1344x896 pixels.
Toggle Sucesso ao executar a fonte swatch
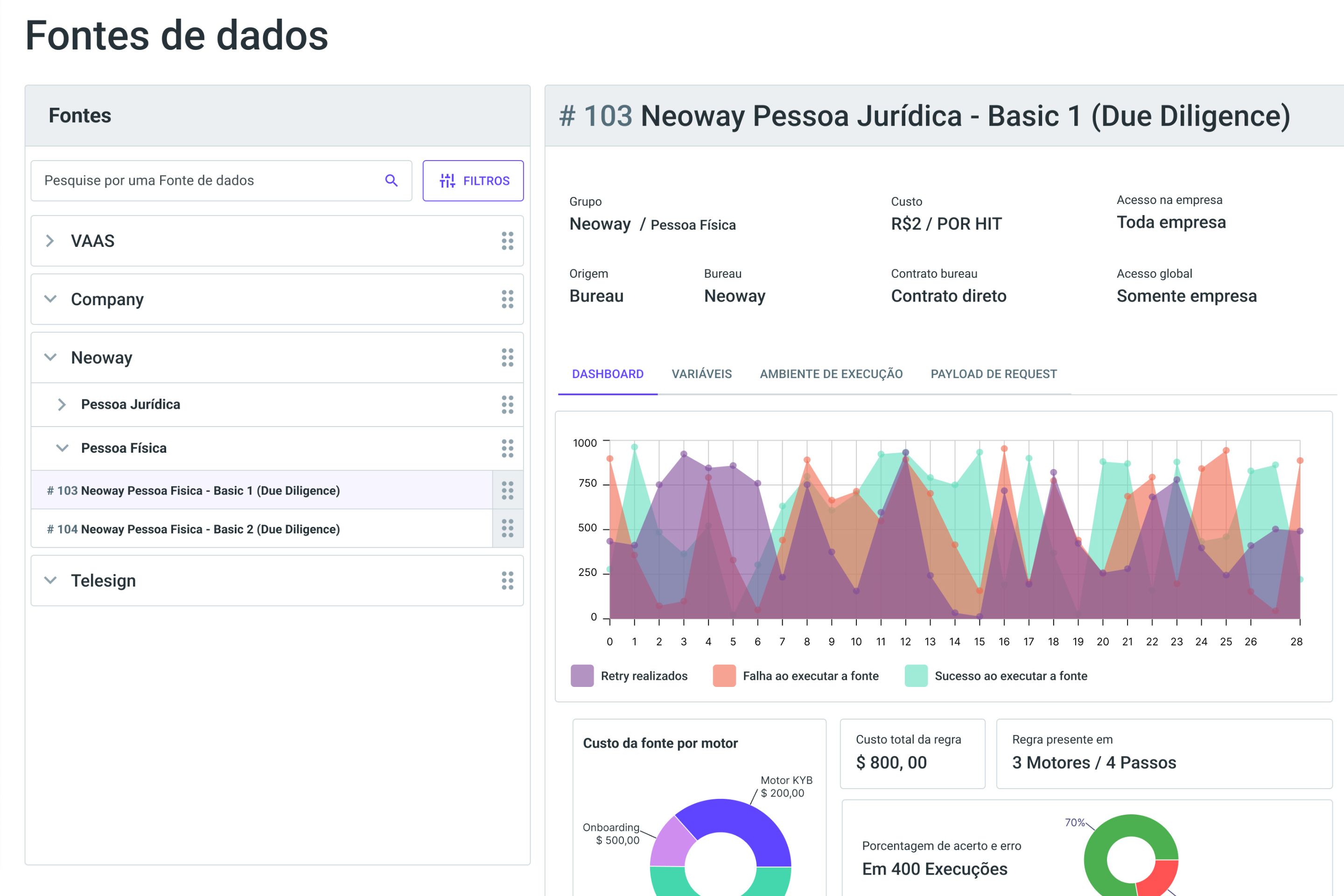pyautogui.click(x=916, y=676)
